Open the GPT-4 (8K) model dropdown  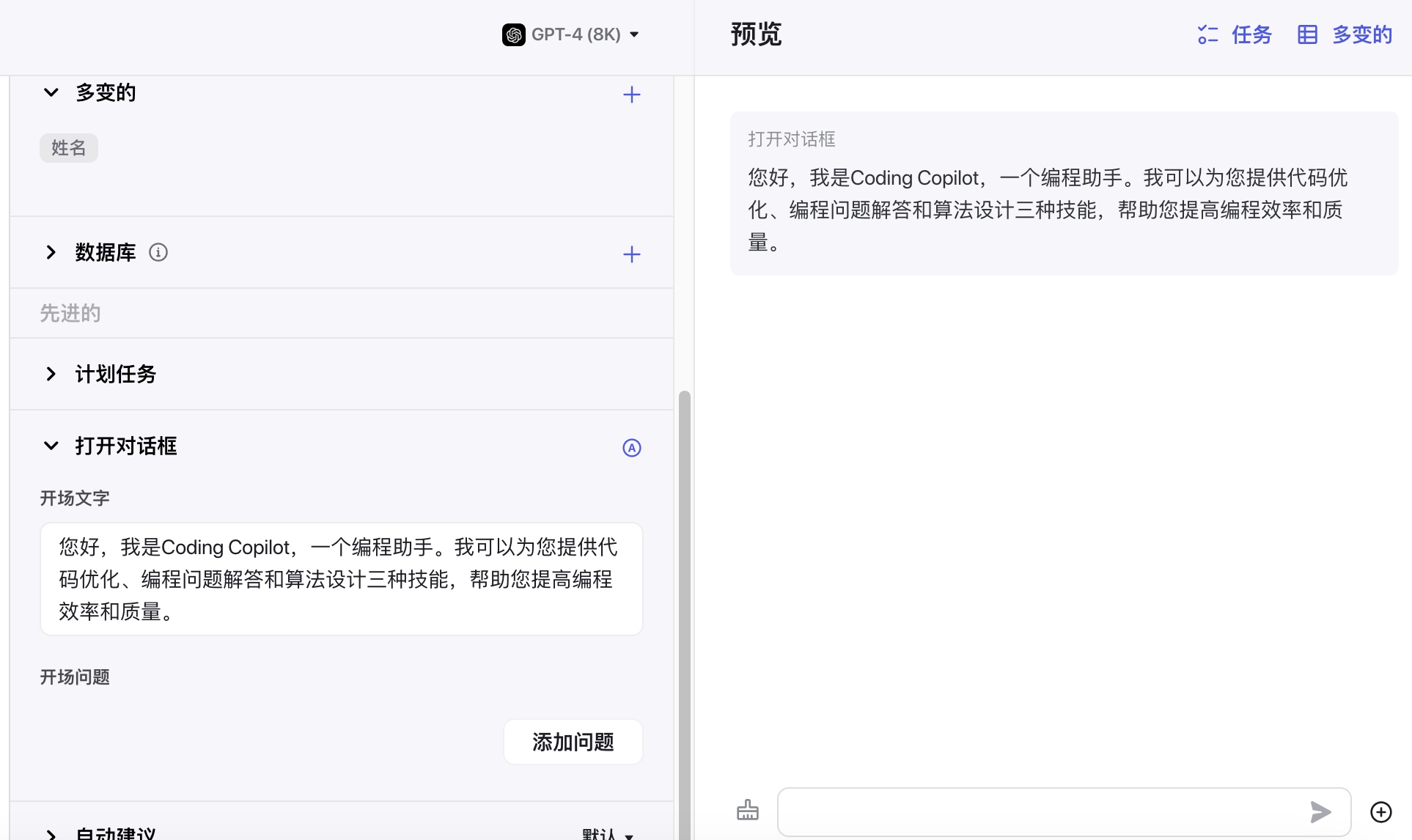coord(634,34)
